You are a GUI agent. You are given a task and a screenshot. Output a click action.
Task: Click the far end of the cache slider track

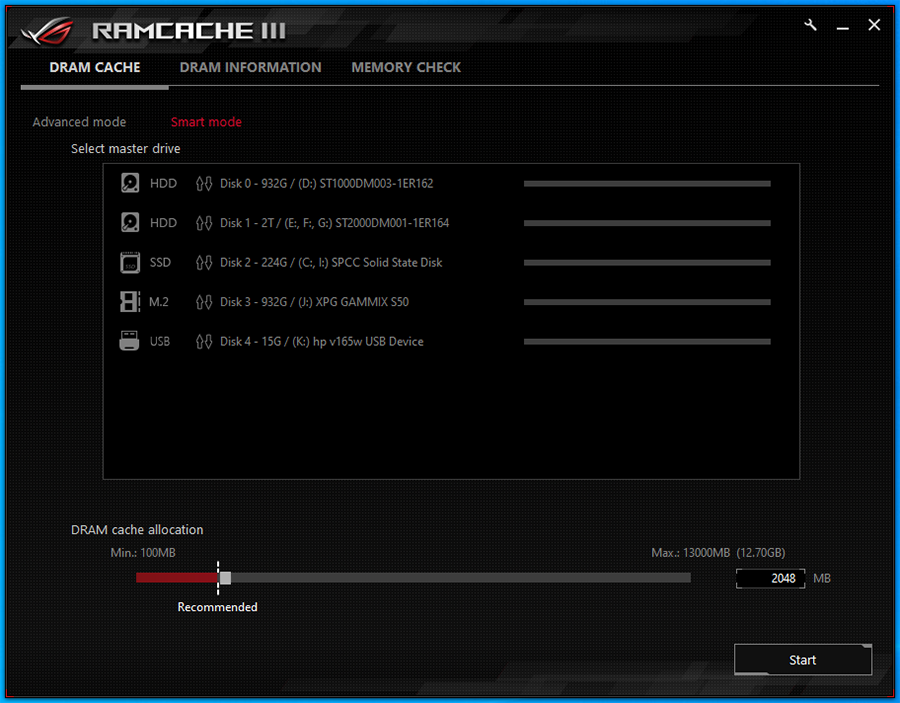pyautogui.click(x=688, y=578)
